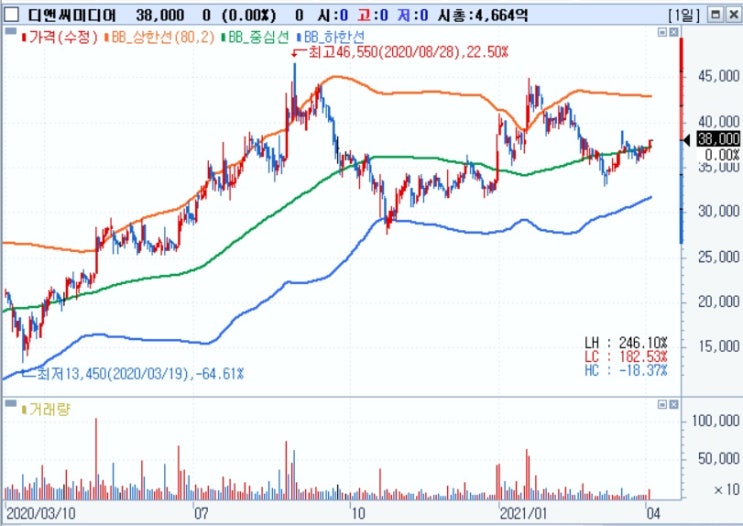The image size is (743, 526).
Task: Click the 38,000 price in title bar
Action: coord(160,15)
